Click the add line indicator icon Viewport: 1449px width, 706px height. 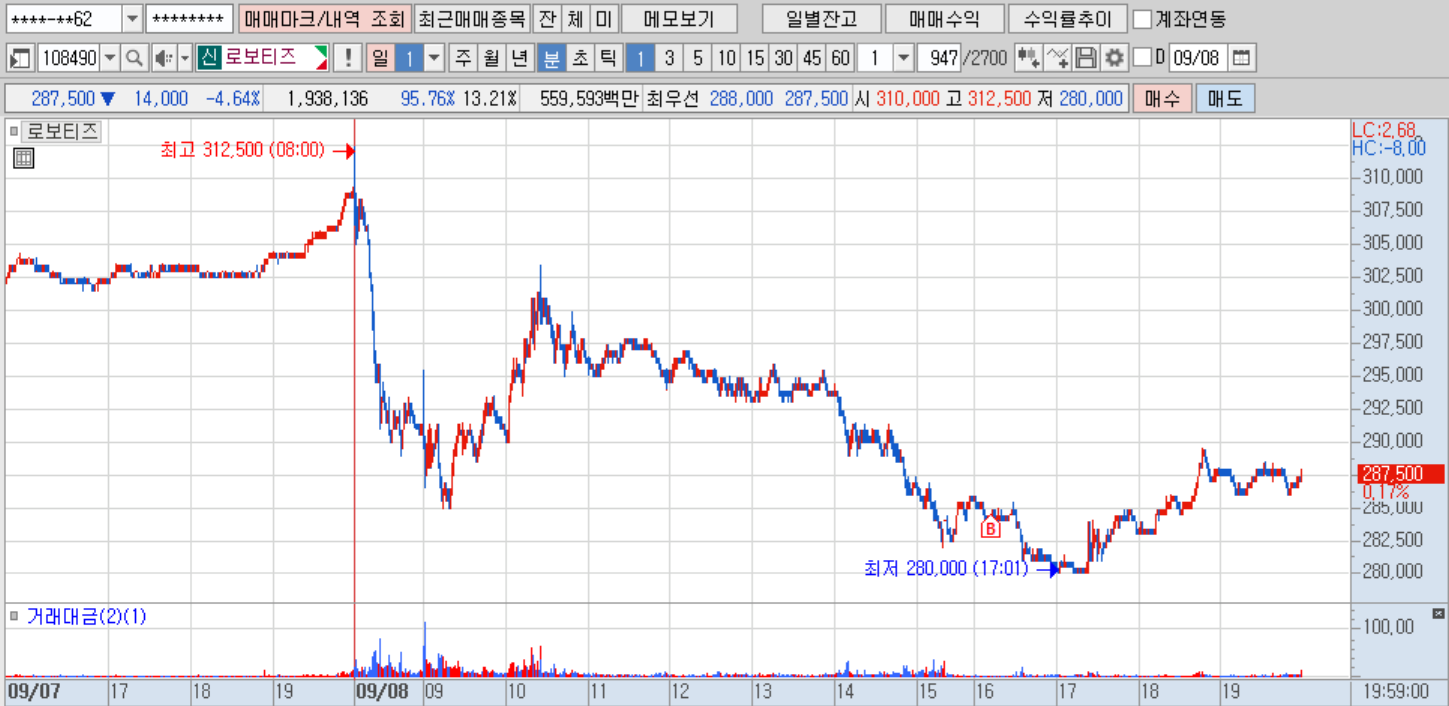coord(1057,58)
